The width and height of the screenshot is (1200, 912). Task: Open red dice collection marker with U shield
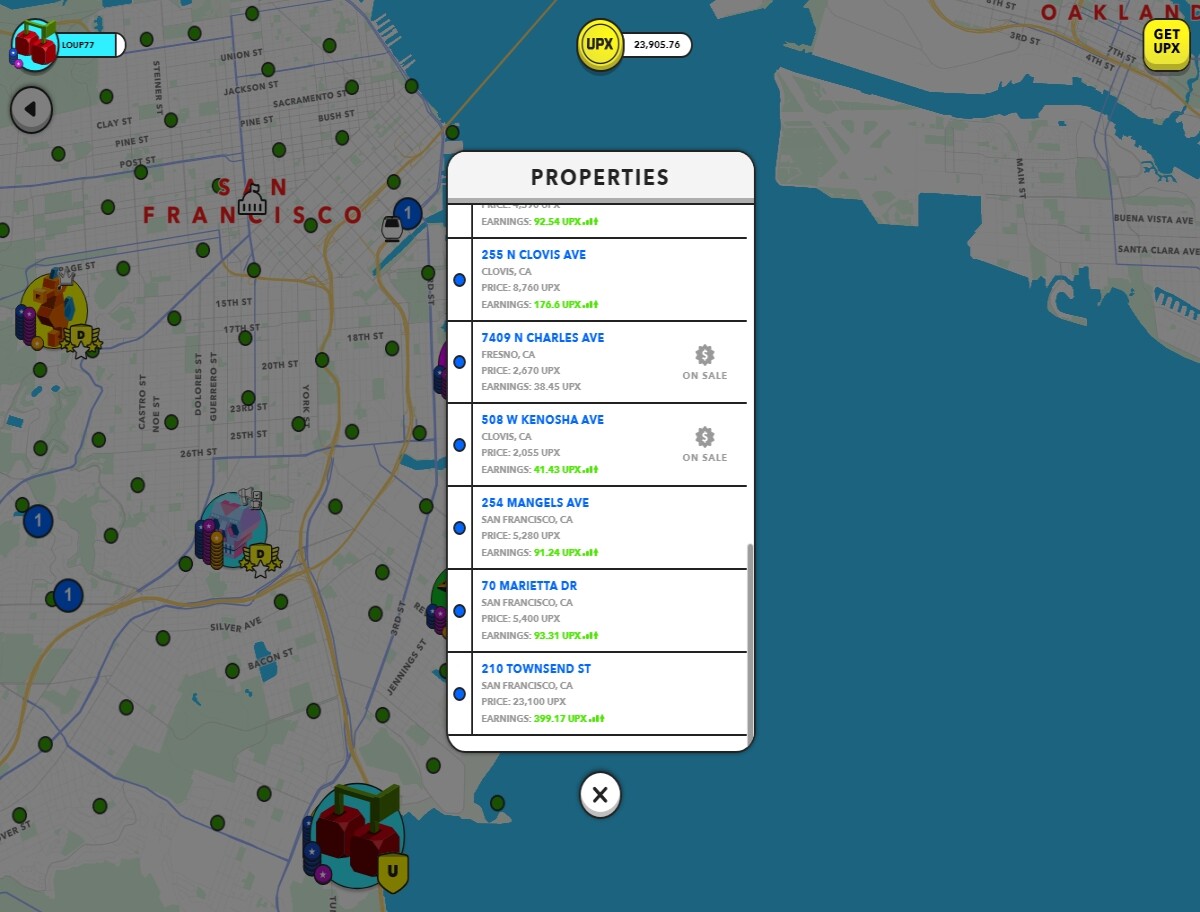coord(357,838)
